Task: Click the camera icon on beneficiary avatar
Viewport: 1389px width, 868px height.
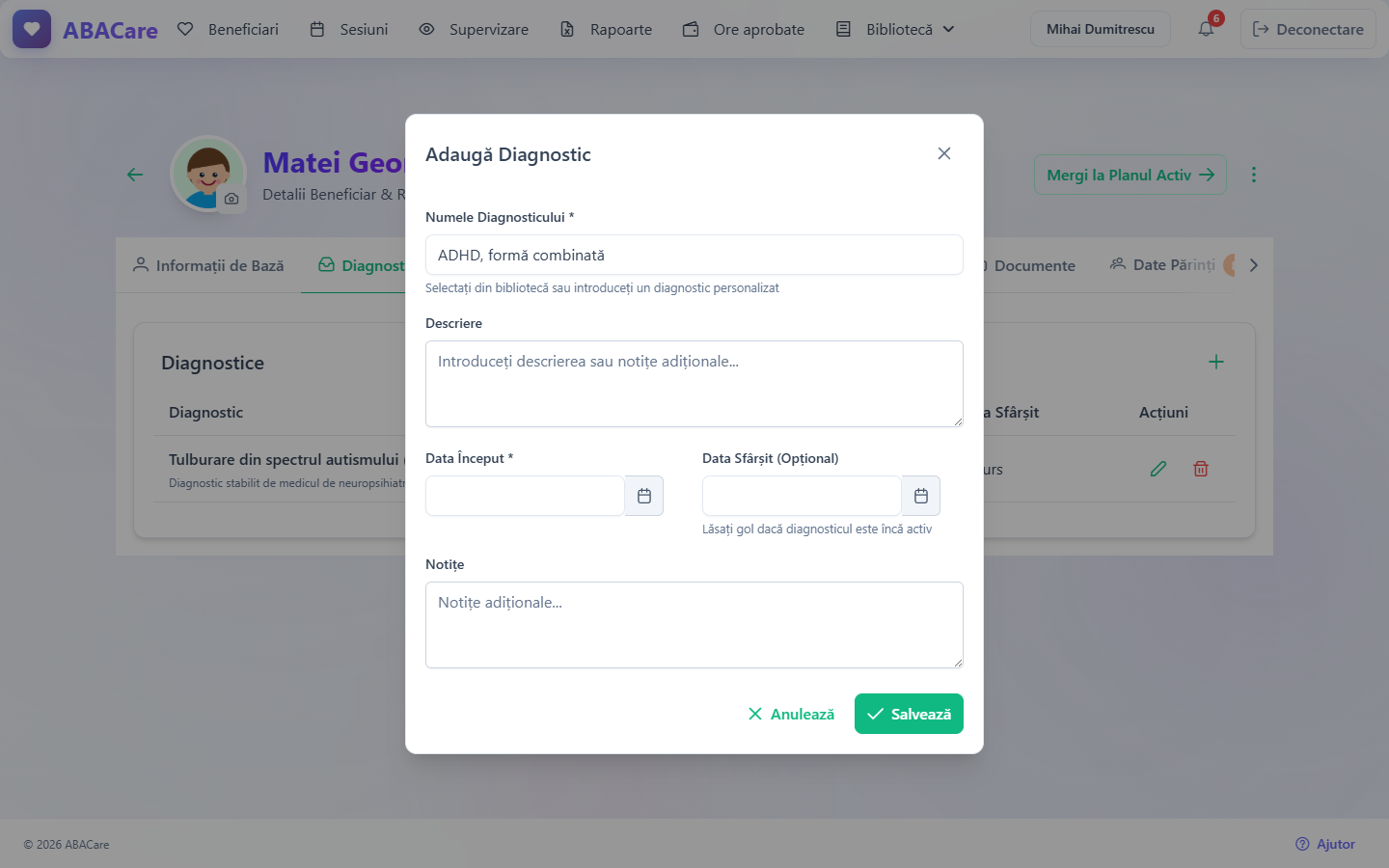Action: pos(231,199)
